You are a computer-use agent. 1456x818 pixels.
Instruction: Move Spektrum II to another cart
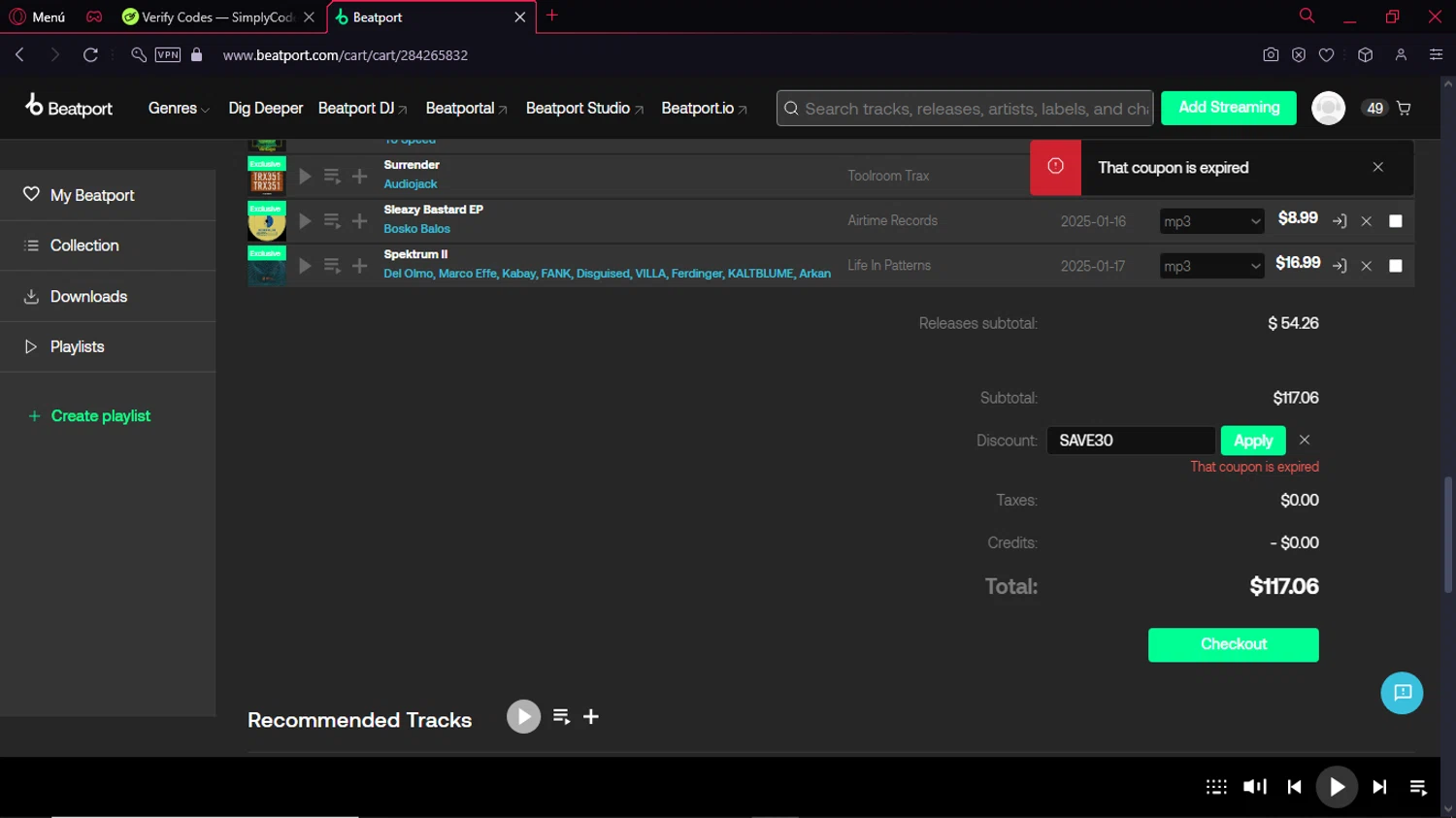tap(1340, 266)
